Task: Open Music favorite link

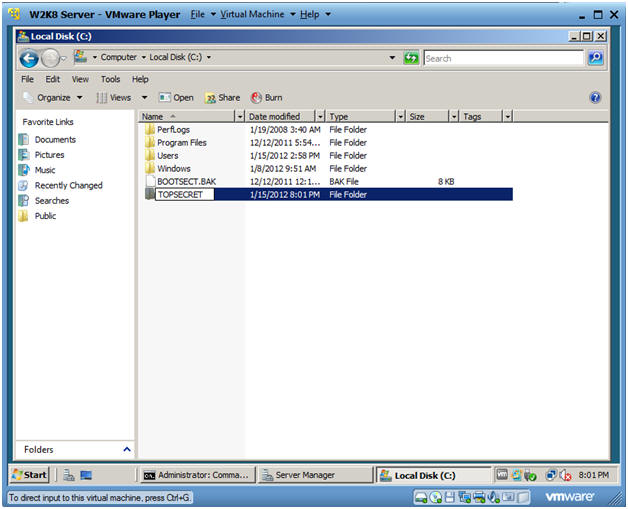Action: (45, 170)
